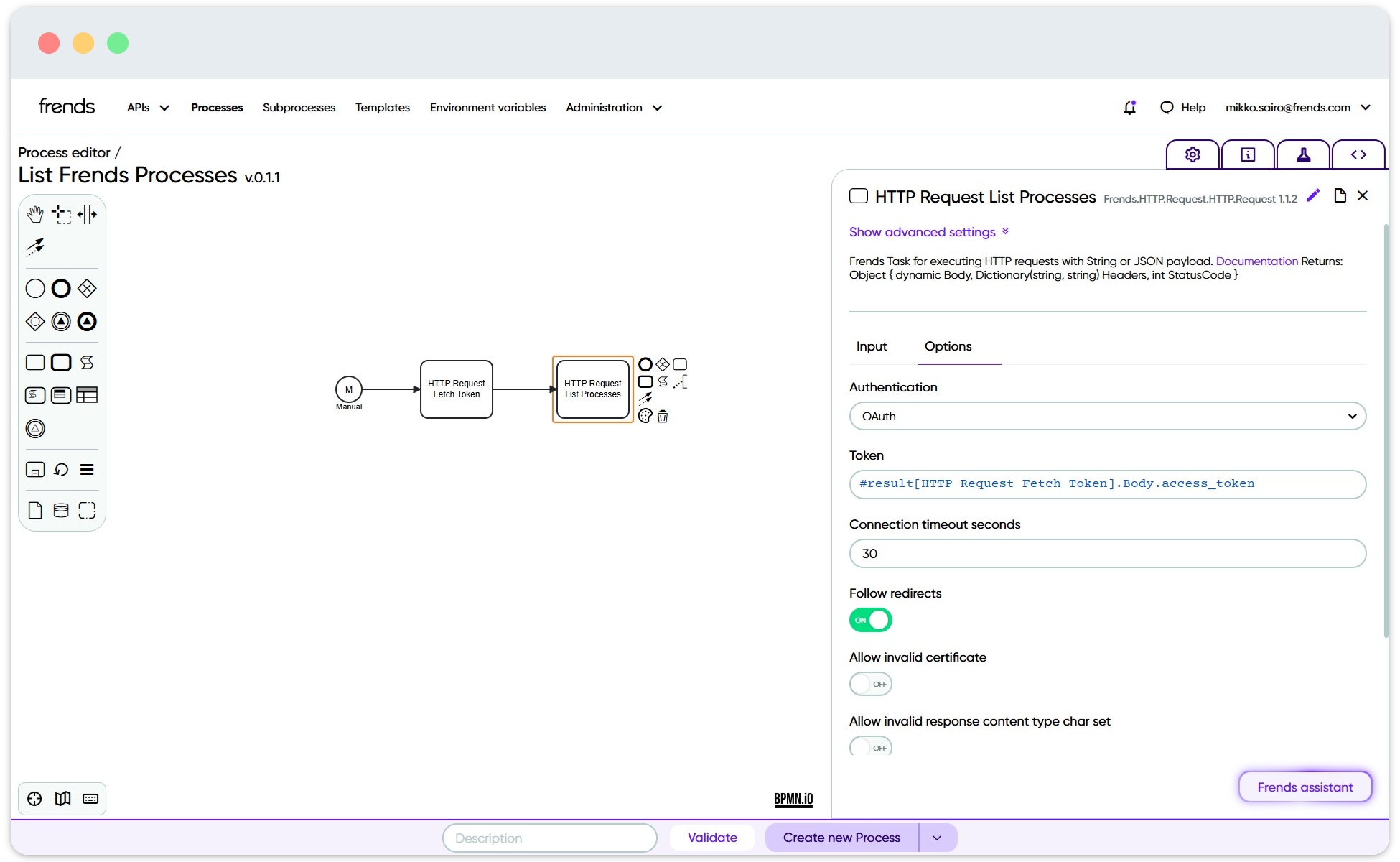The height and width of the screenshot is (862, 1400).
Task: Enable the Allow invalid certificate toggle
Action: [x=870, y=683]
